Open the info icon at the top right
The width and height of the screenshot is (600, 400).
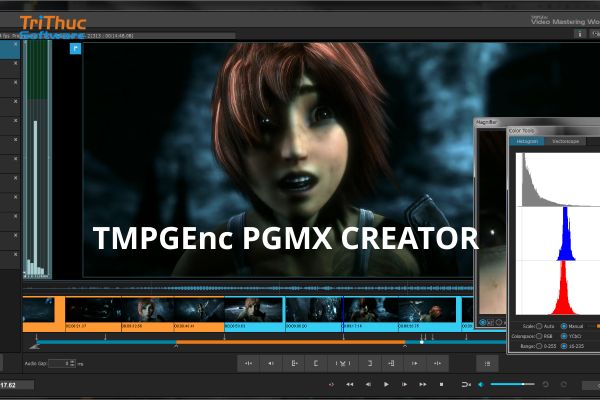tap(580, 34)
